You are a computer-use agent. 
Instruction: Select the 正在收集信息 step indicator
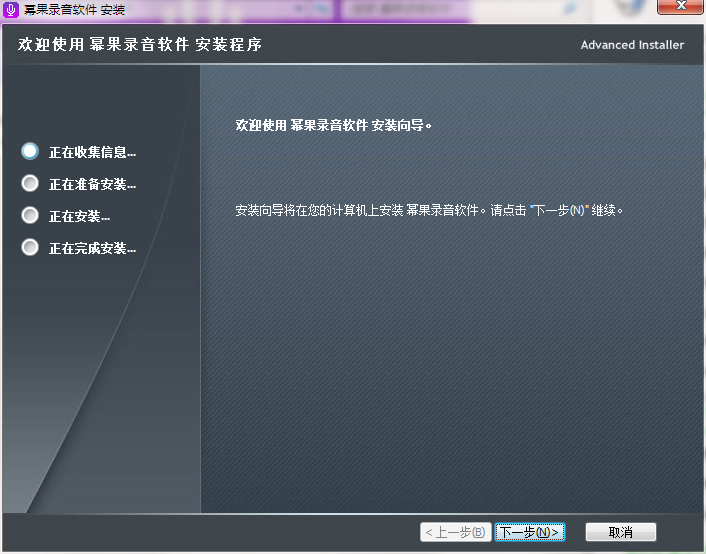pos(30,151)
